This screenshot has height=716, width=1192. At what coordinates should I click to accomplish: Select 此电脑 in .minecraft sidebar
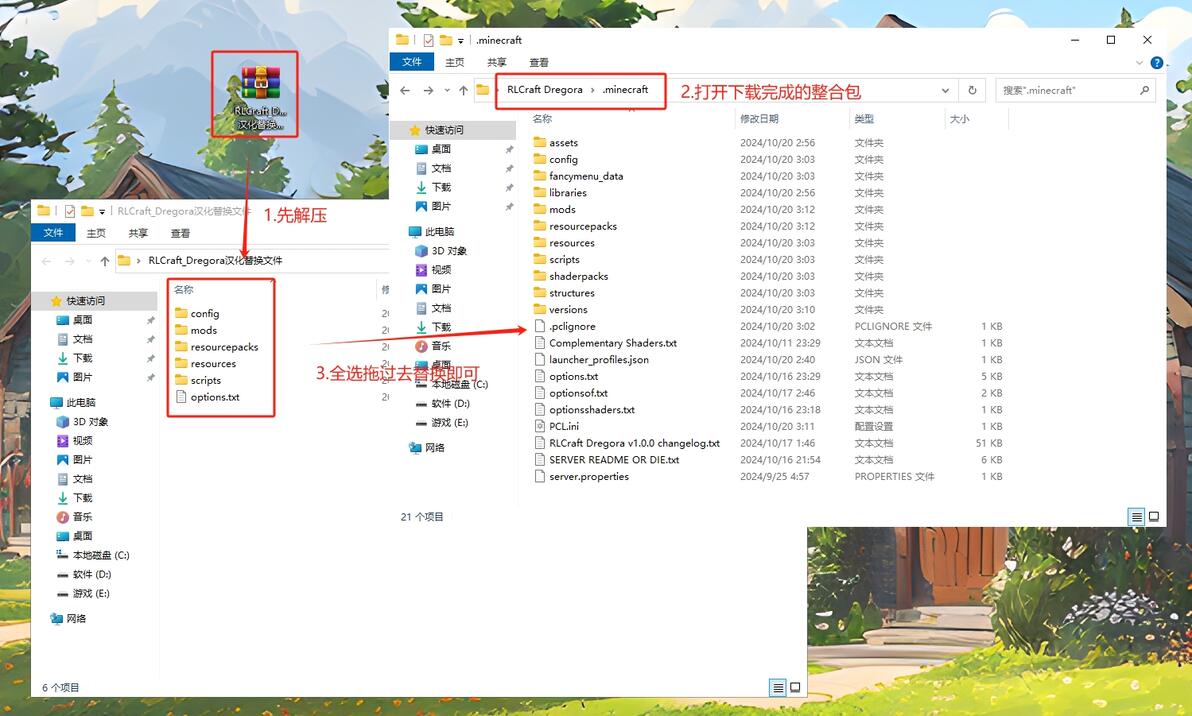tap(432, 232)
